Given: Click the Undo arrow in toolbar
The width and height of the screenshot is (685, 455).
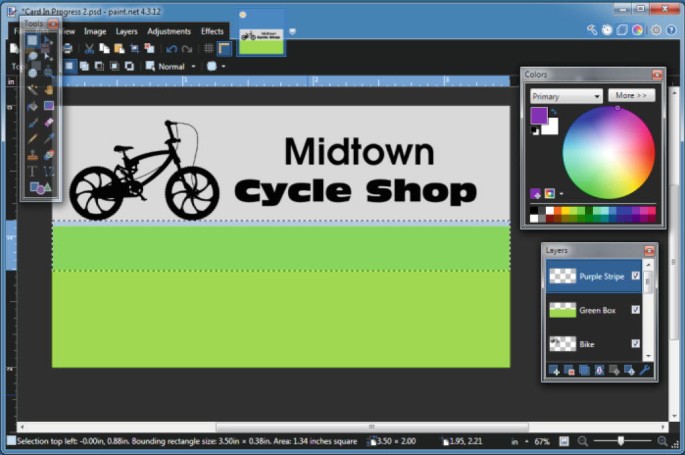Looking at the screenshot, I should (x=172, y=48).
